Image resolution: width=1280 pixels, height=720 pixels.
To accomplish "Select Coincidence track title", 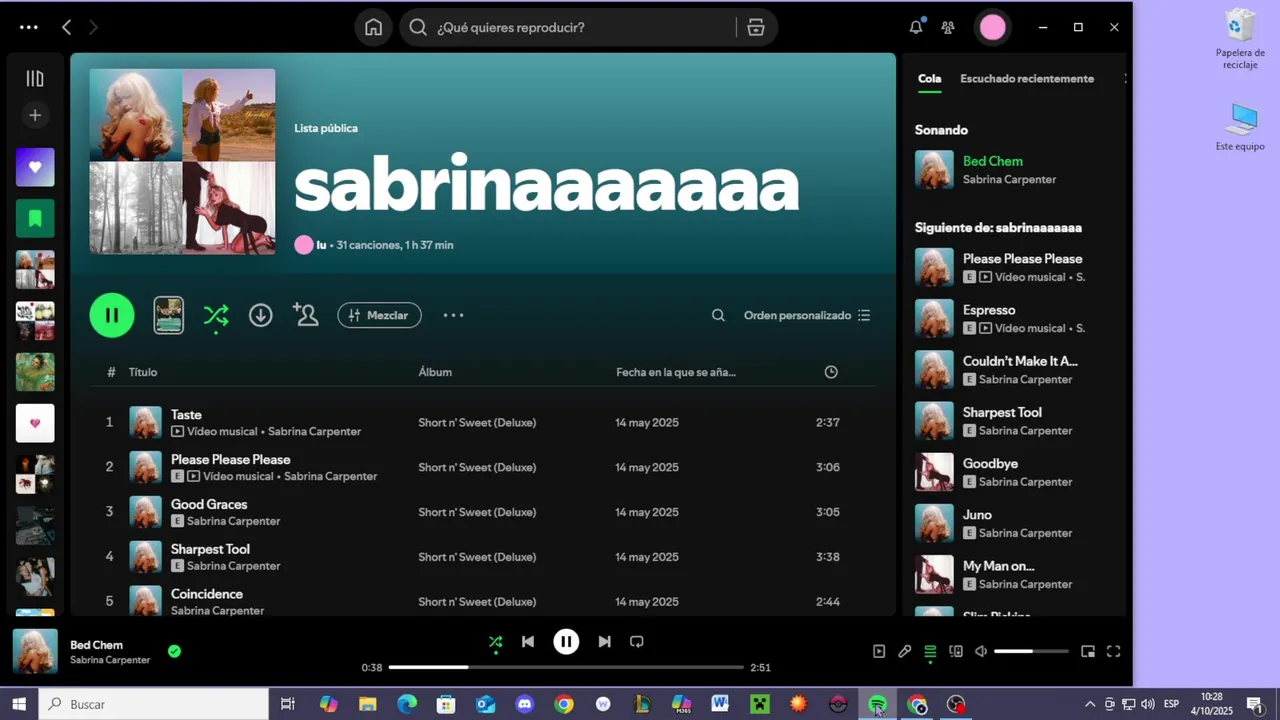I will click(207, 594).
